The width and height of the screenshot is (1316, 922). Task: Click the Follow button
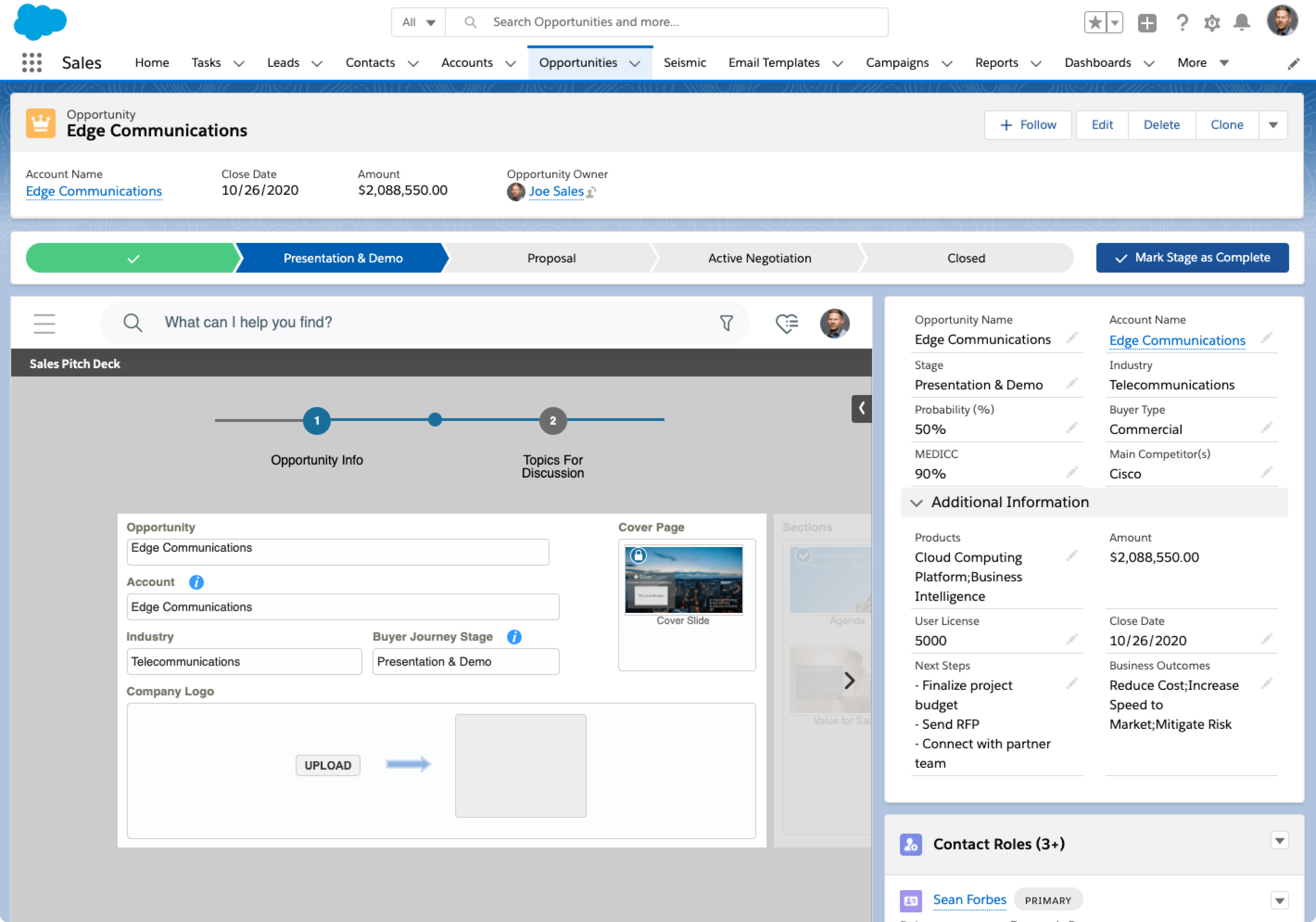1028,125
